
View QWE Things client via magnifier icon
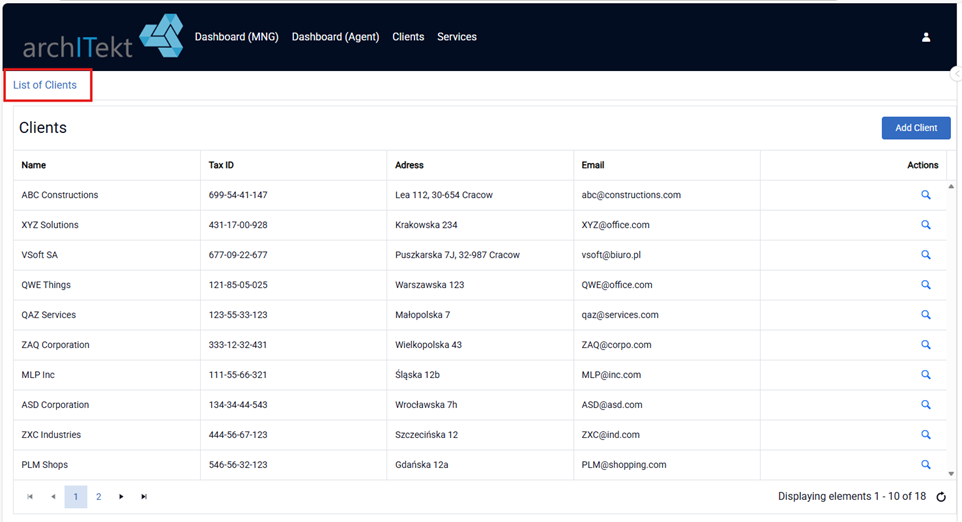click(x=926, y=285)
